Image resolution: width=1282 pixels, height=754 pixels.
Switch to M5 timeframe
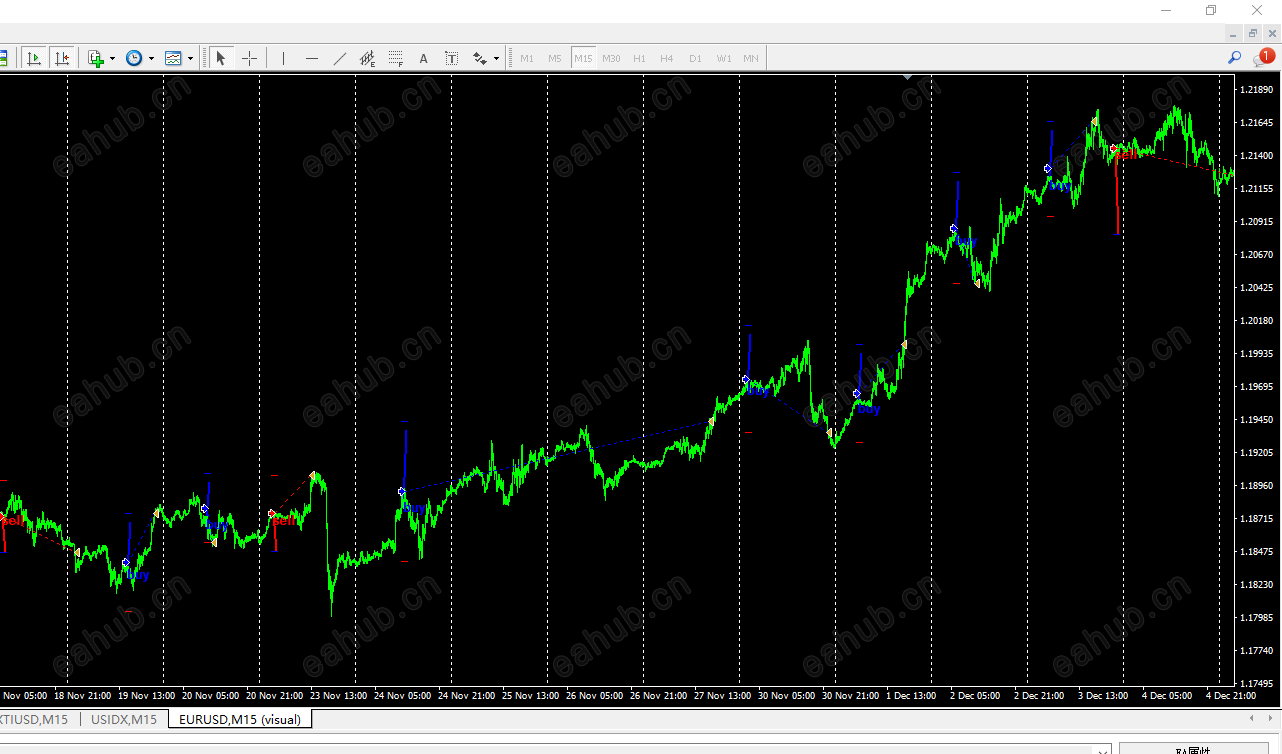tap(555, 58)
